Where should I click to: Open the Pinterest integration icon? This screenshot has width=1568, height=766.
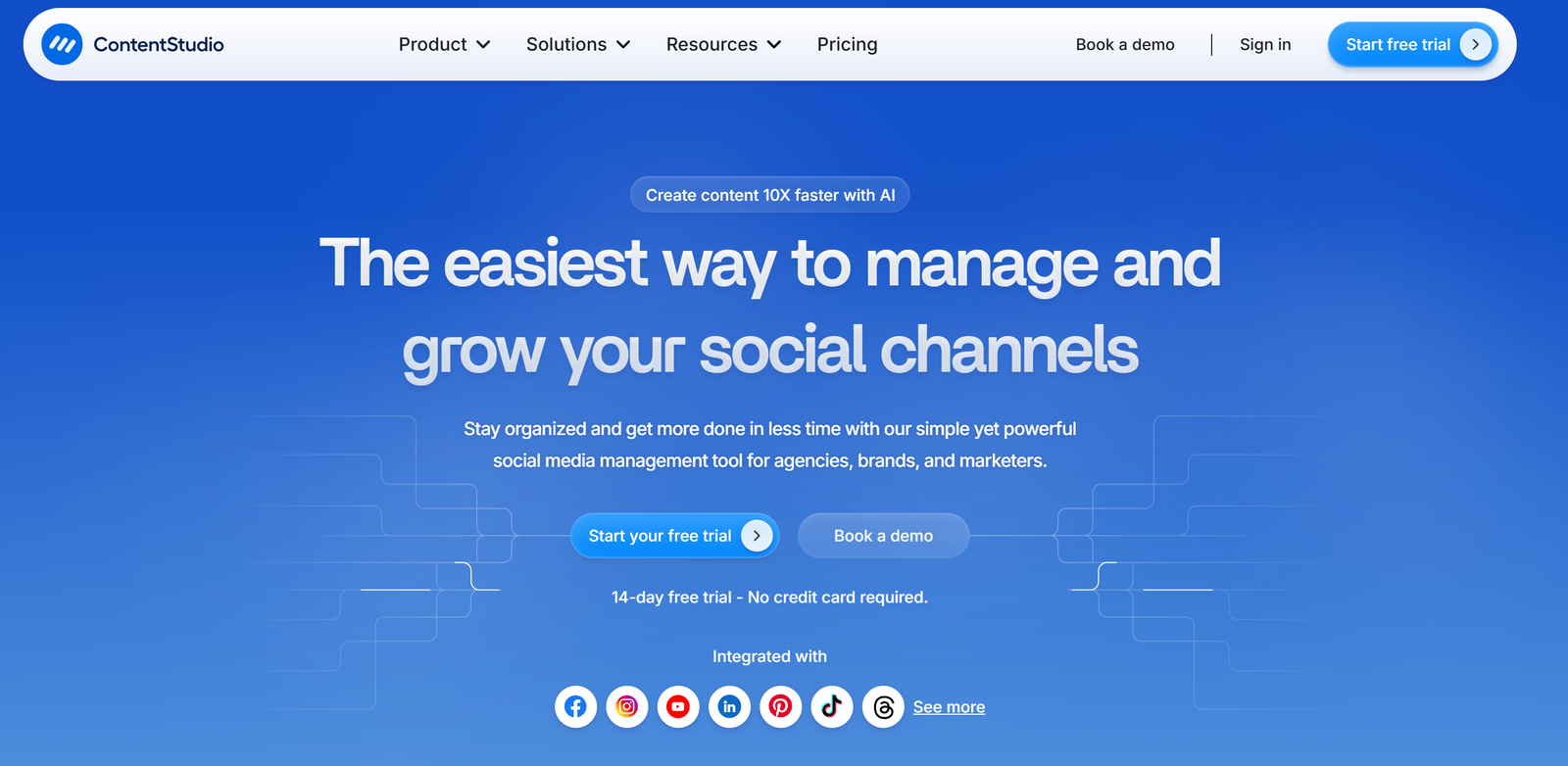[x=780, y=706]
